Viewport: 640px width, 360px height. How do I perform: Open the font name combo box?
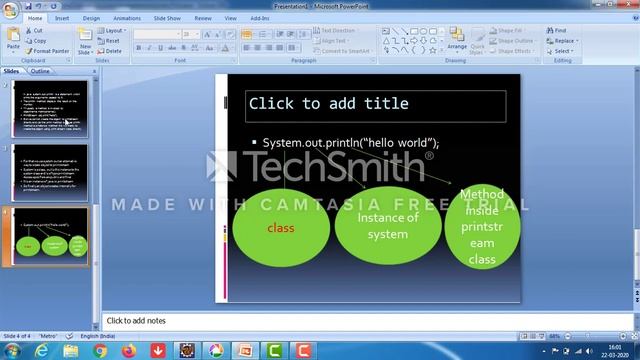coord(157,34)
